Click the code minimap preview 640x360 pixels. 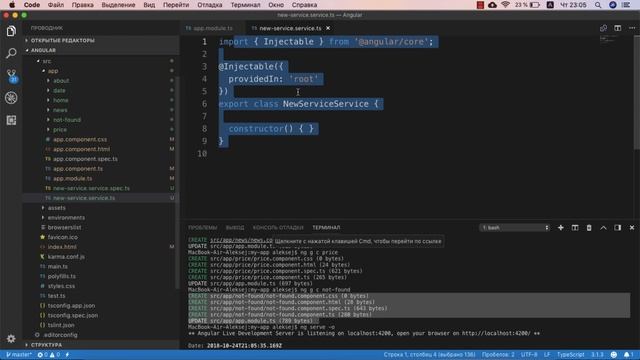[x=608, y=39]
